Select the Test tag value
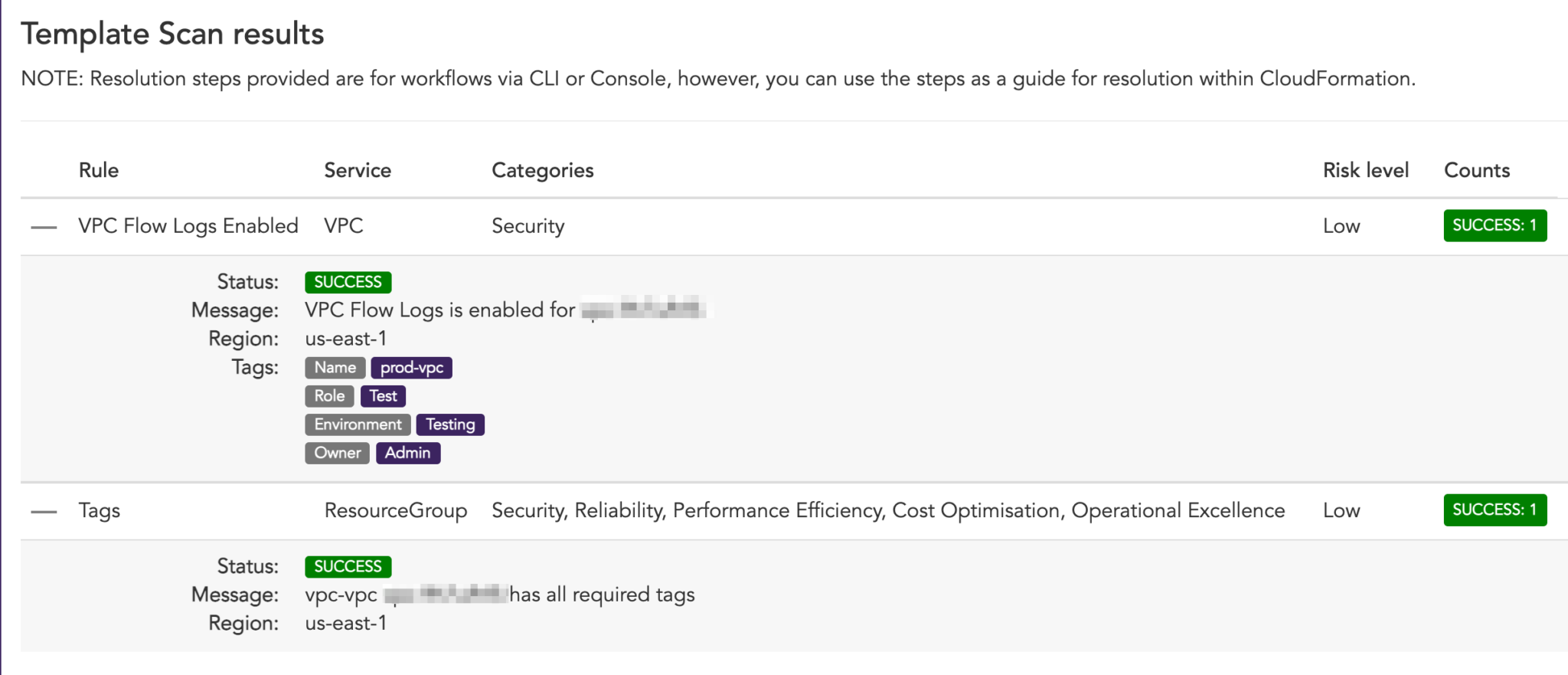Screen dimensions: 1568x675 (x=383, y=395)
